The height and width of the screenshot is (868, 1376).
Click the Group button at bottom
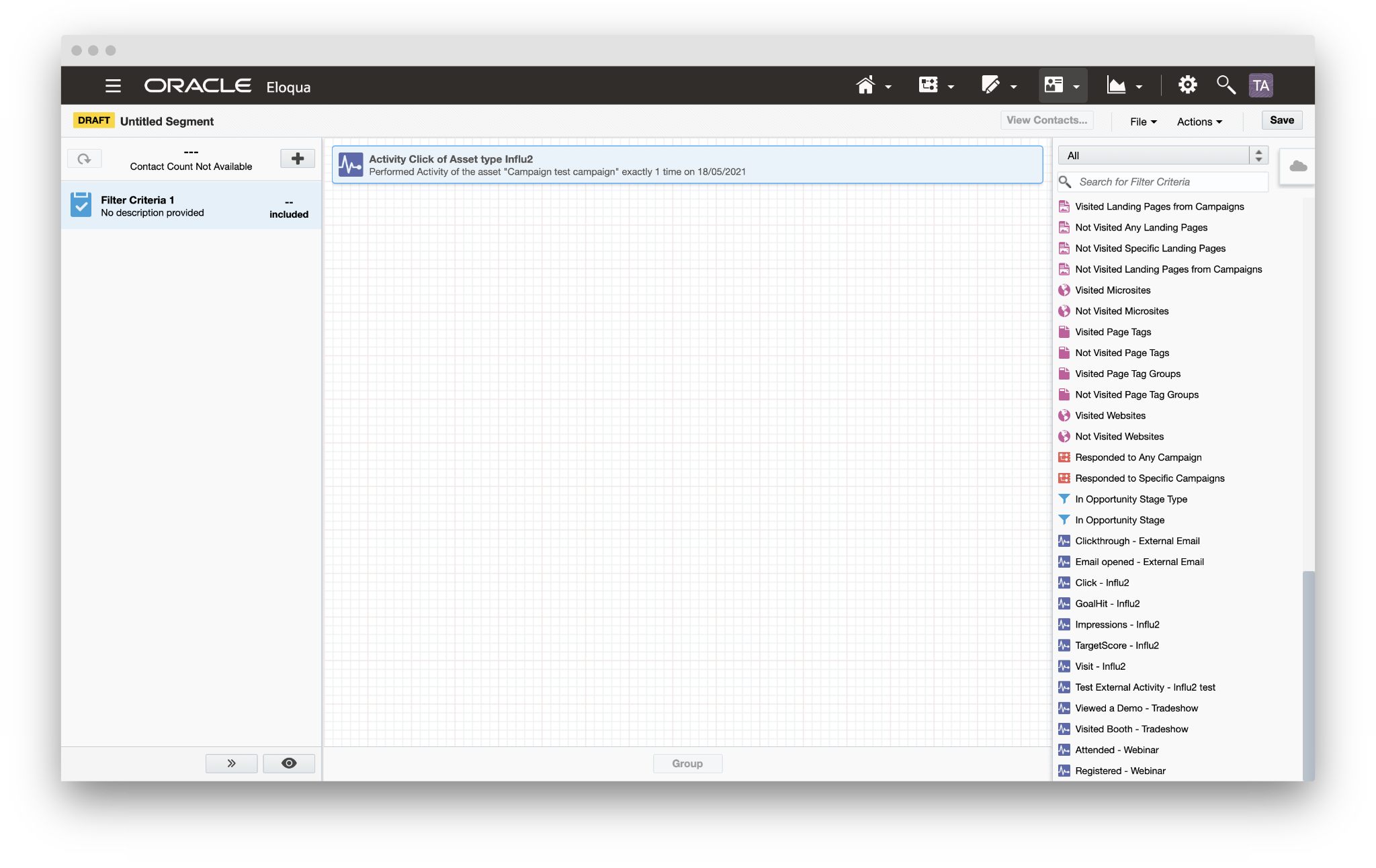pos(687,763)
